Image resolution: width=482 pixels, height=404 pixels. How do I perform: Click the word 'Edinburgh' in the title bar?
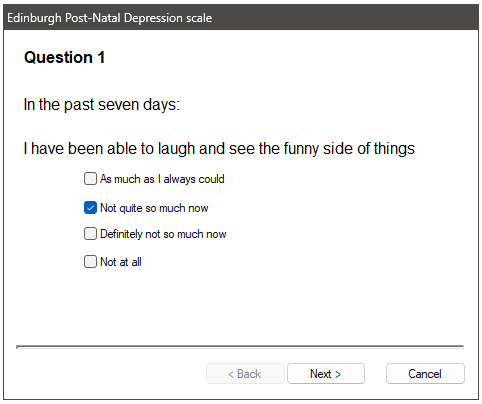[x=34, y=18]
